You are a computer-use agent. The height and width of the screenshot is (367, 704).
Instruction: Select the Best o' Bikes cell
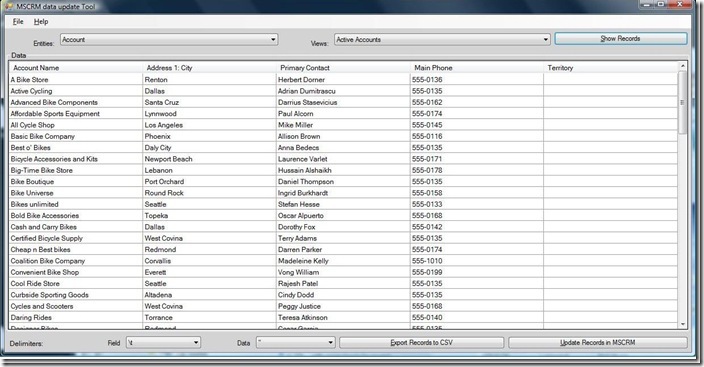(x=75, y=147)
